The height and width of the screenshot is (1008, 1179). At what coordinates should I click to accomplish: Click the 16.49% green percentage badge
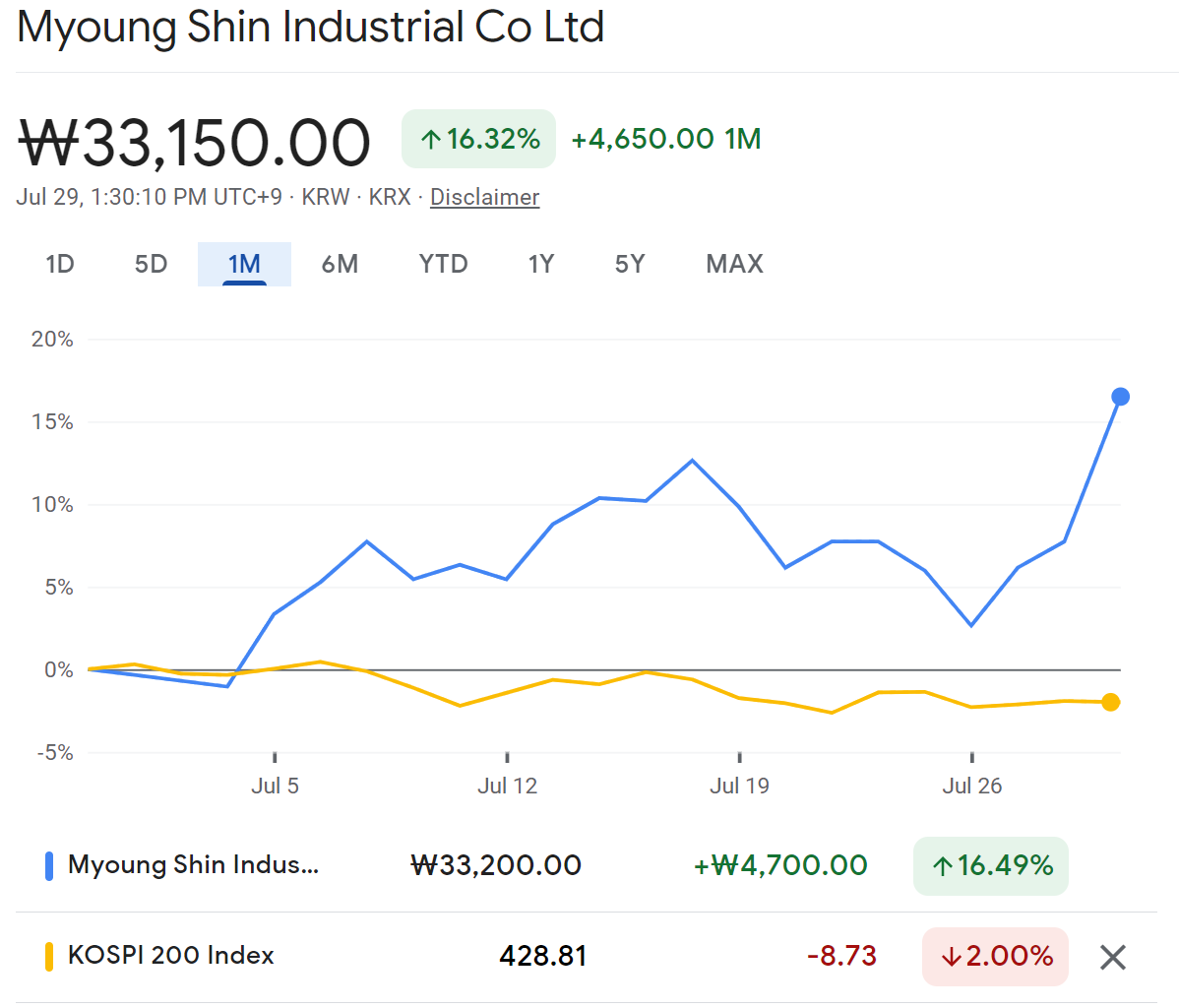(991, 866)
